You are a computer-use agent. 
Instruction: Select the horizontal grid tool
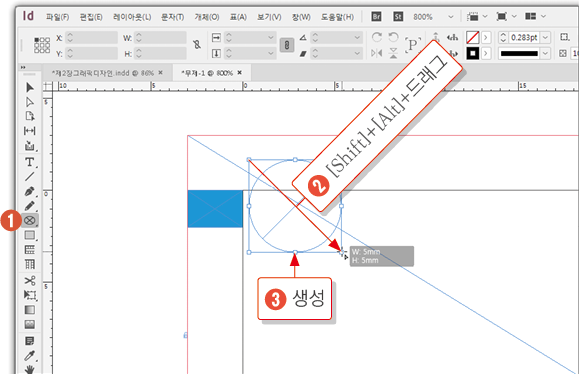(x=30, y=250)
